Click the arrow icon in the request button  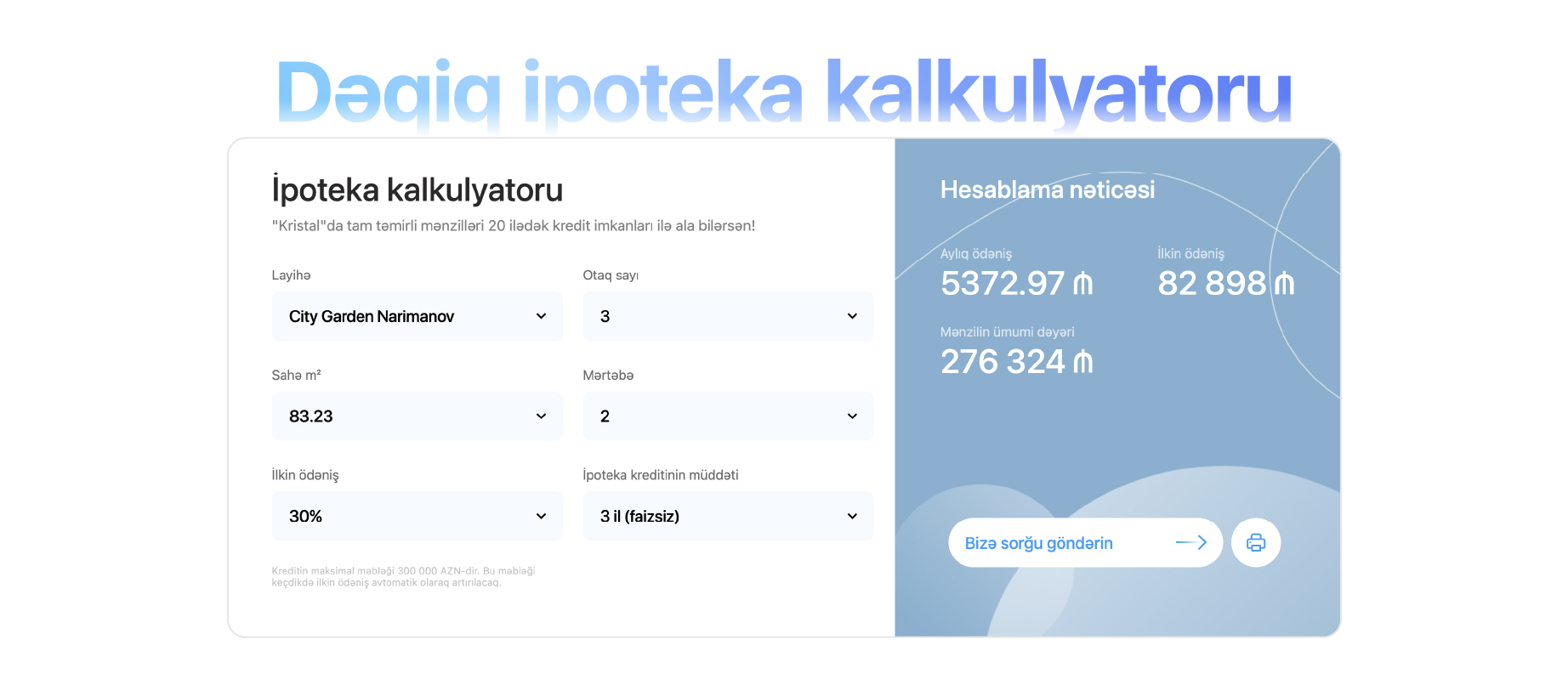pyautogui.click(x=1191, y=543)
